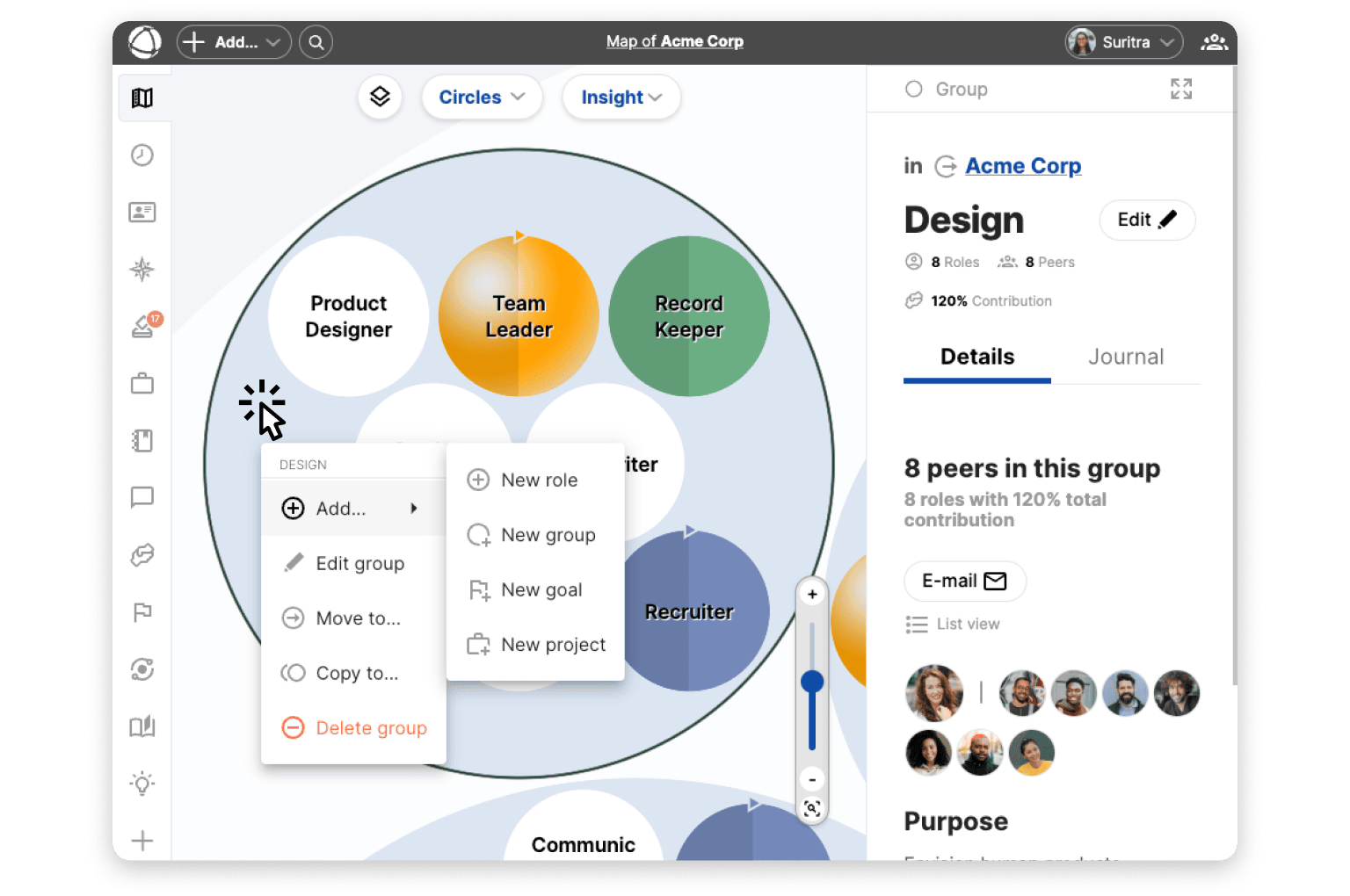Open the map view icon in sidebar
The width and height of the screenshot is (1350, 896).
coord(142,98)
